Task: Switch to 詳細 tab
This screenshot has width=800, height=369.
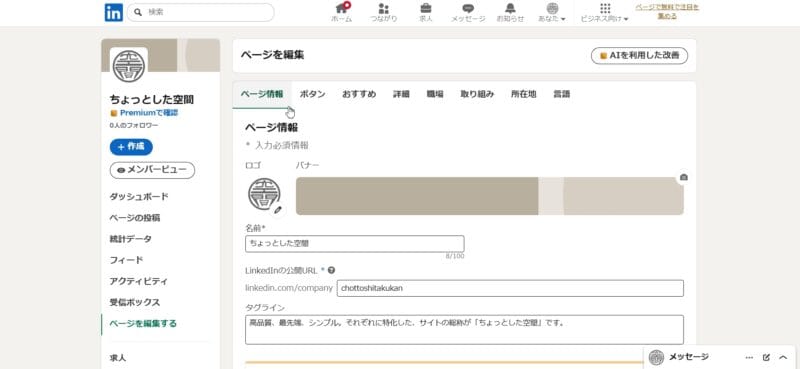Action: (x=401, y=94)
